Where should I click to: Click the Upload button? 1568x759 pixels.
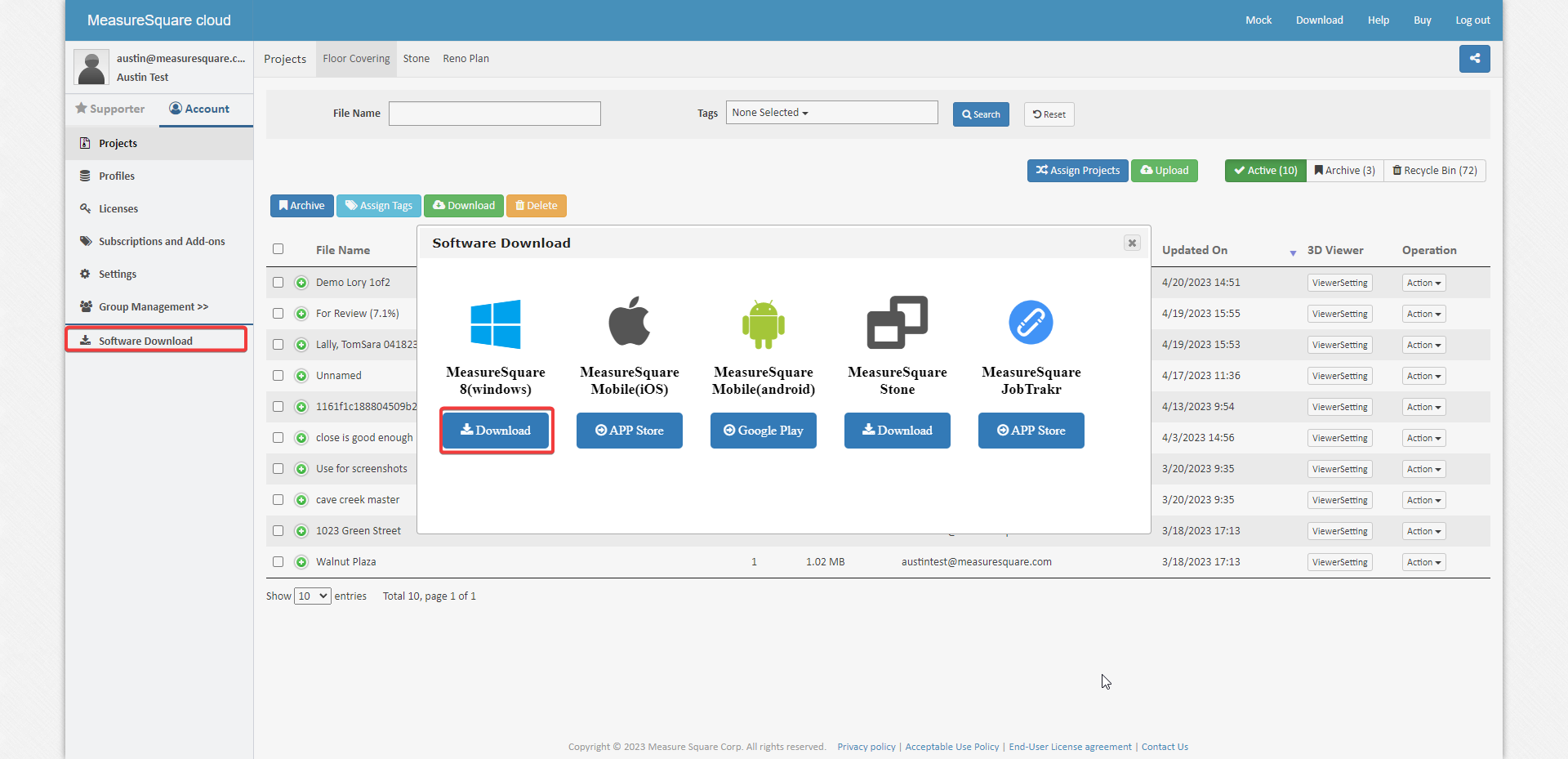coord(1165,171)
